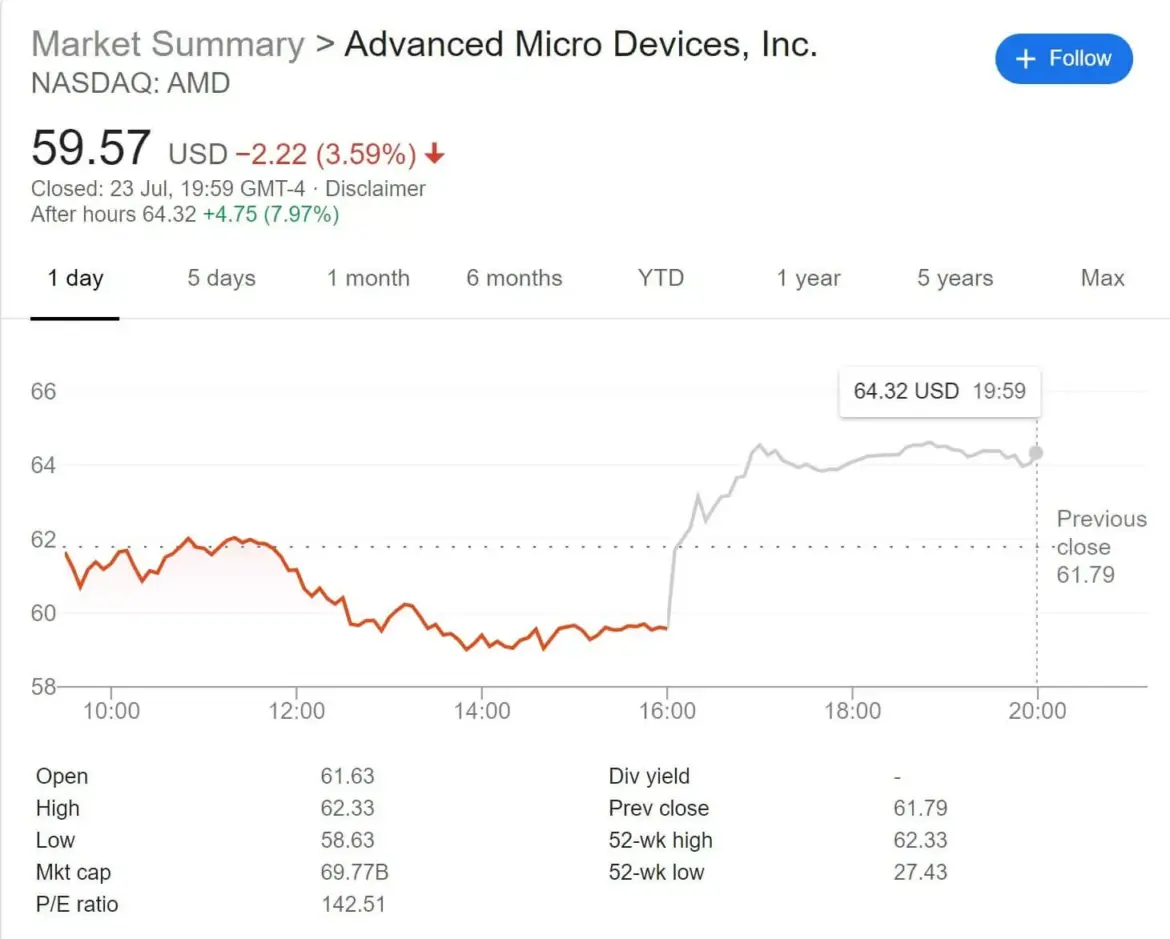The height and width of the screenshot is (939, 1170).
Task: Click the gray endpoint dot on the chart
Action: [x=1036, y=453]
